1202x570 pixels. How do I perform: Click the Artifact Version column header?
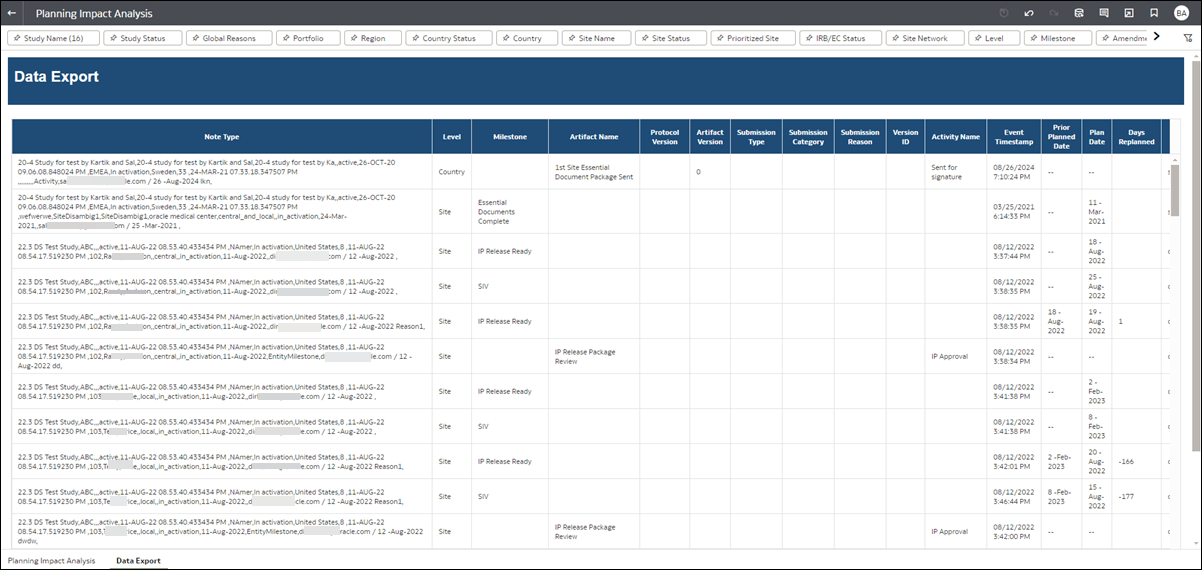[x=710, y=137]
